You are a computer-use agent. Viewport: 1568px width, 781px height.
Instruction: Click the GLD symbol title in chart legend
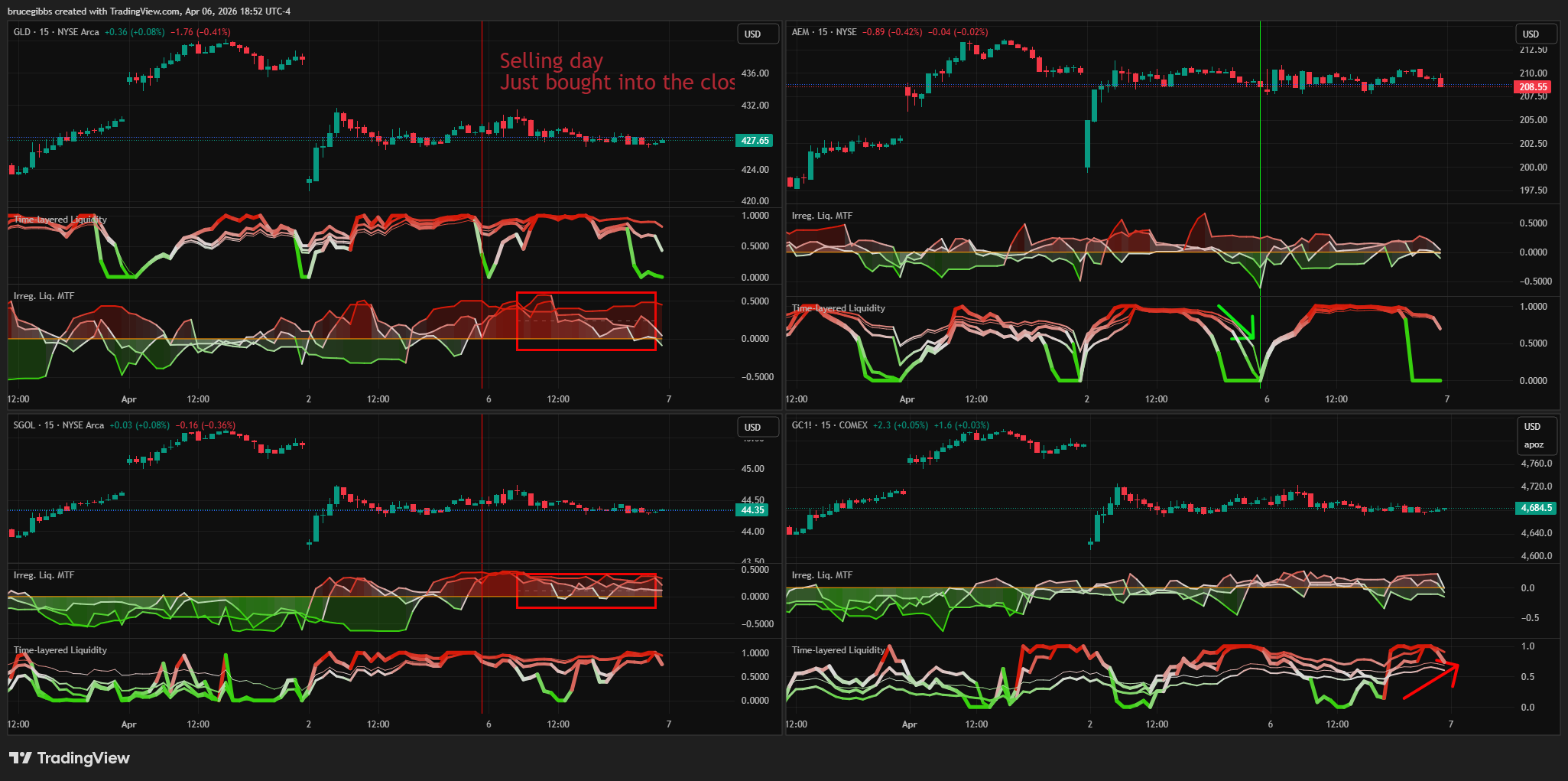(x=22, y=32)
